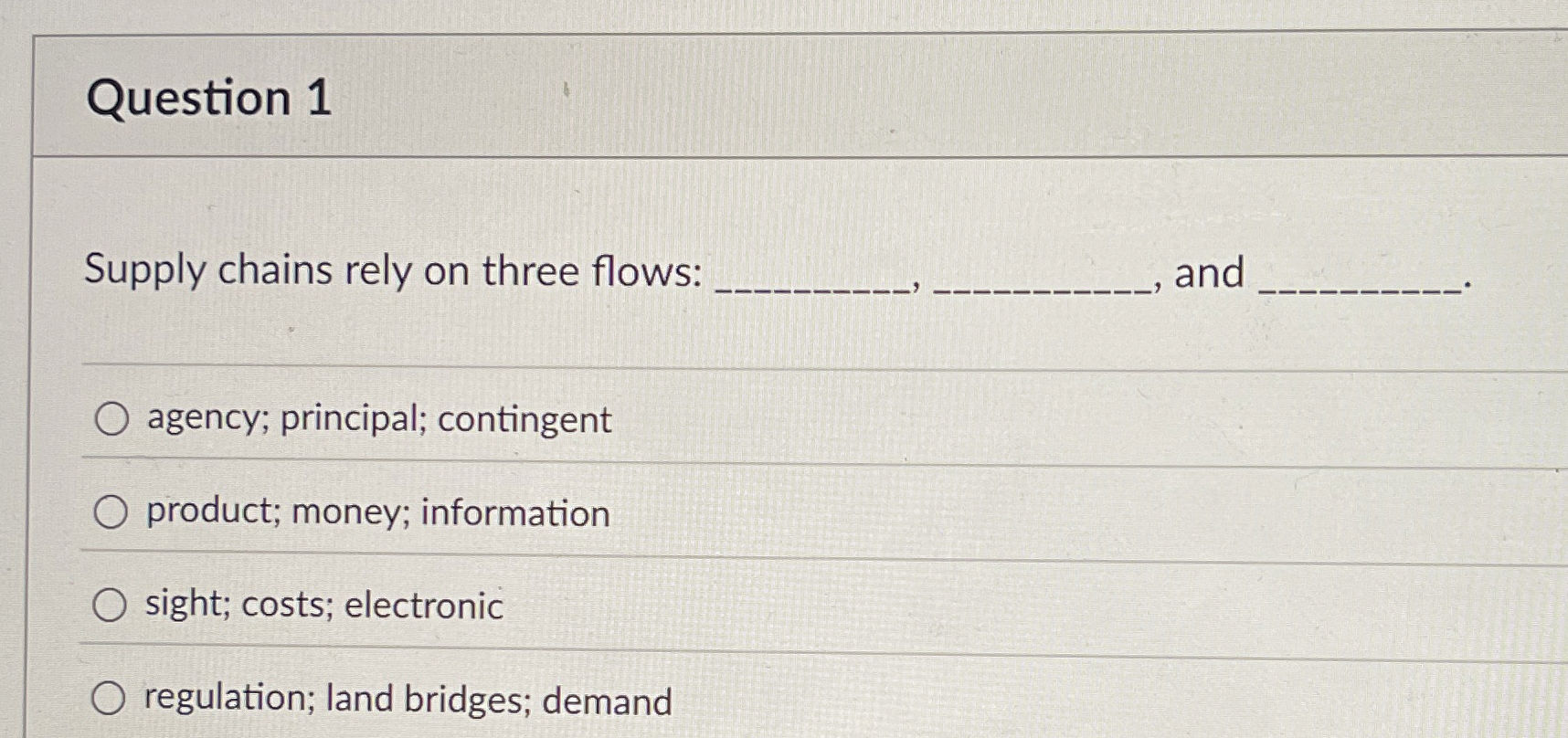The image size is (1568, 738).
Task: Click the "product; money; information" answer text
Action: point(376,513)
